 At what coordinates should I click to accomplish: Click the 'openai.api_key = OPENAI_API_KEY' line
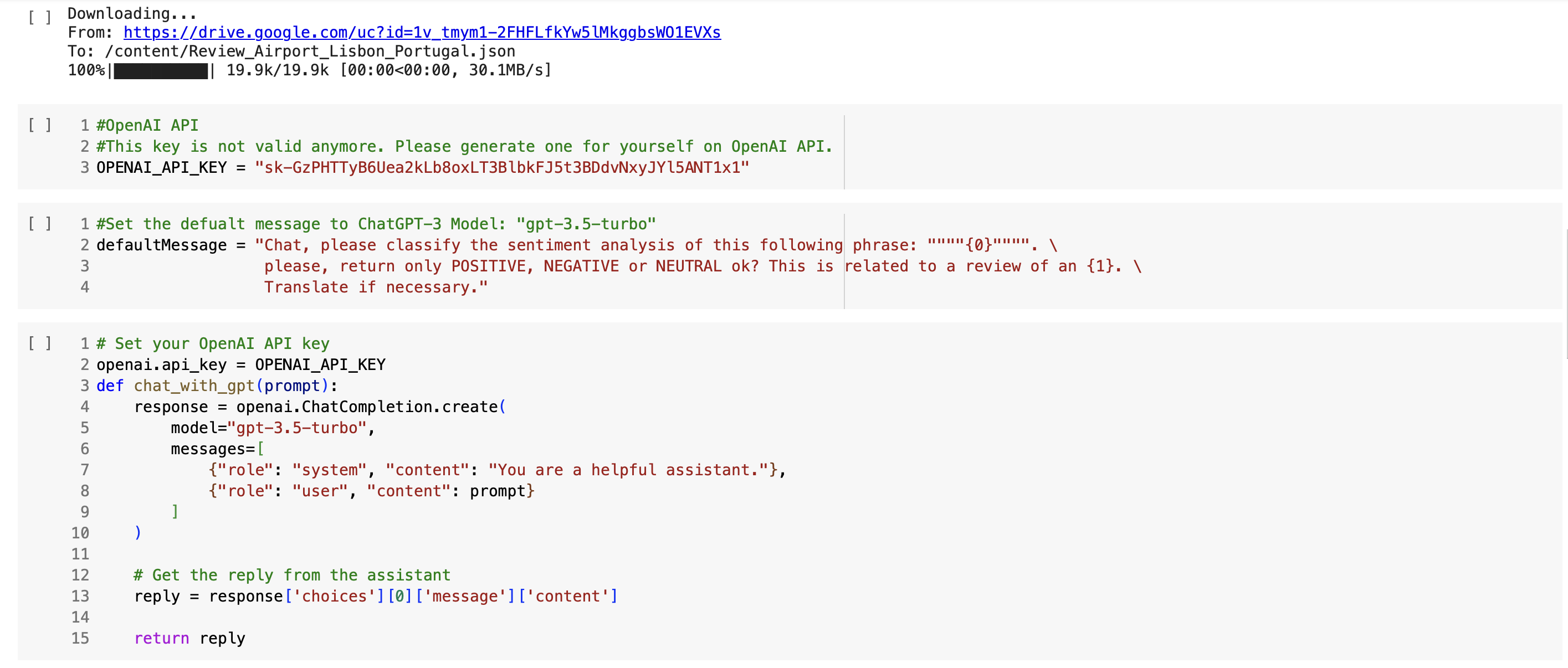click(x=241, y=365)
